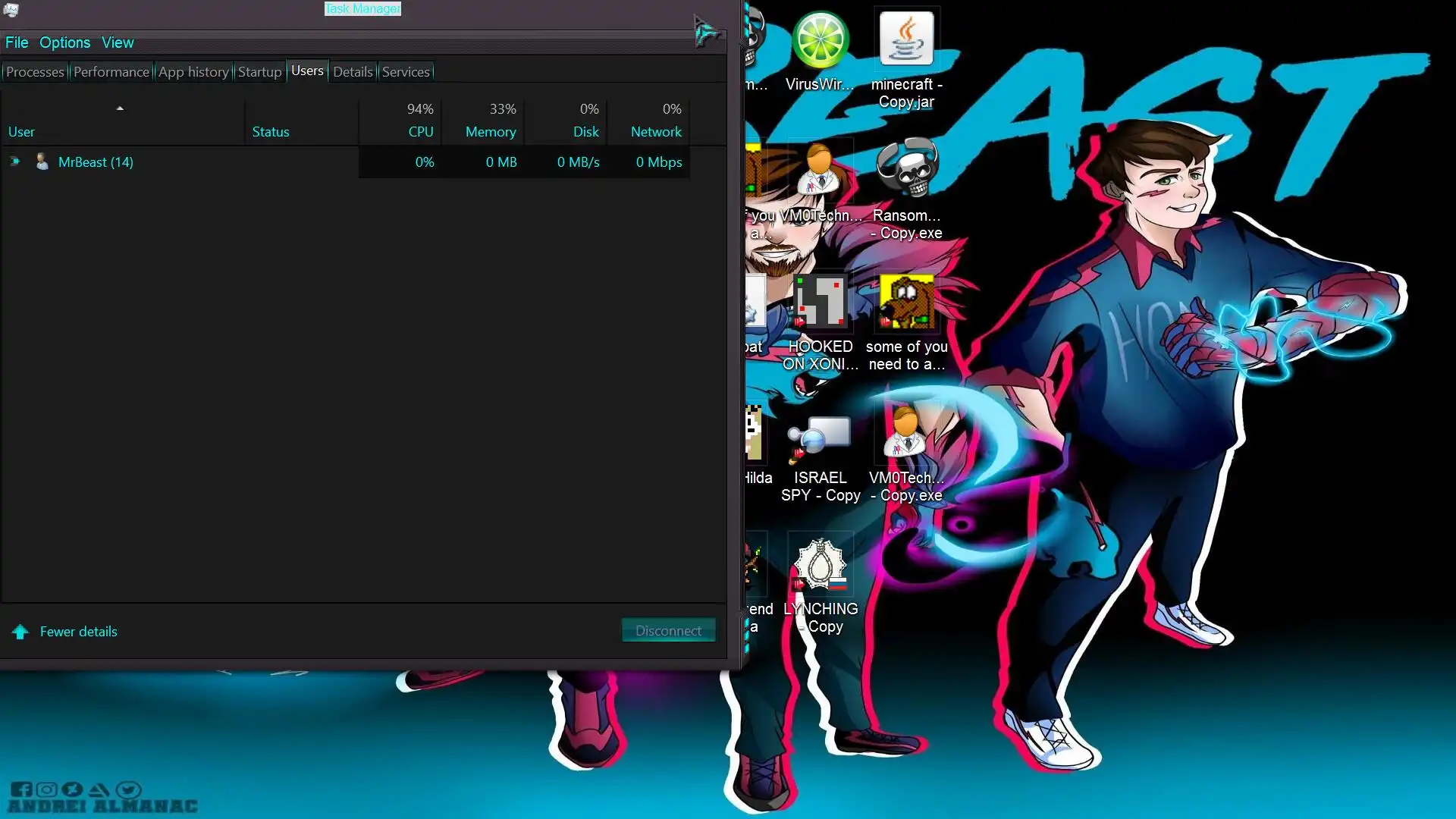This screenshot has width=1456, height=819.
Task: Switch to the Details tab
Action: point(353,72)
